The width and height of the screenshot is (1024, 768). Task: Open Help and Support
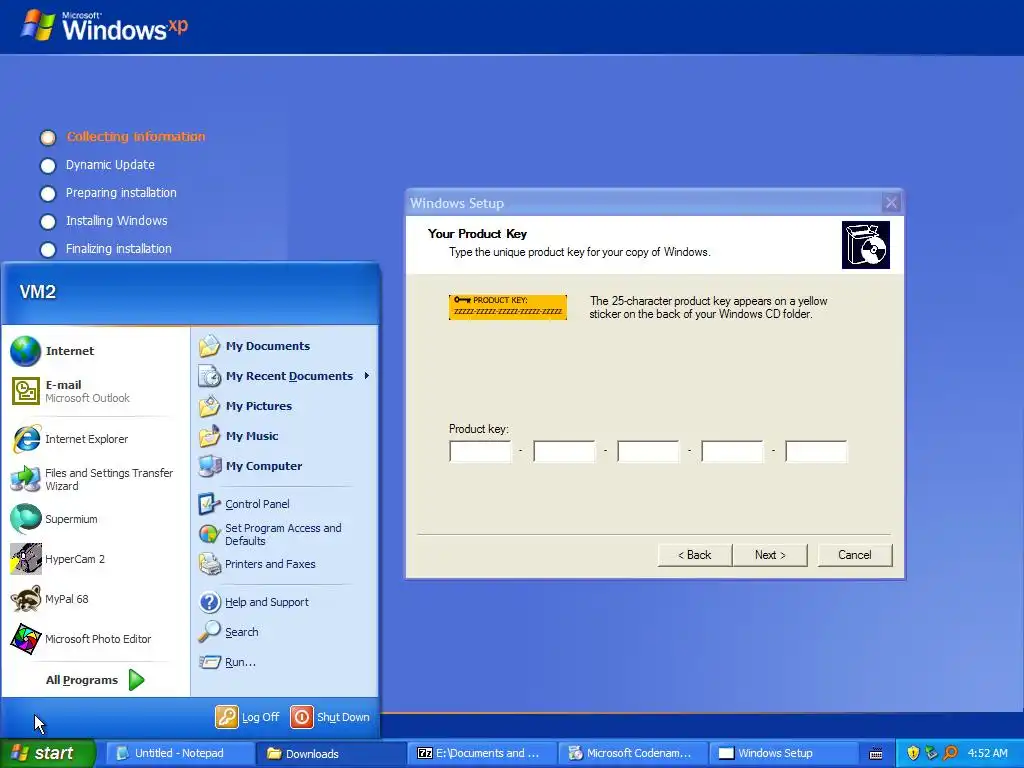(284, 602)
